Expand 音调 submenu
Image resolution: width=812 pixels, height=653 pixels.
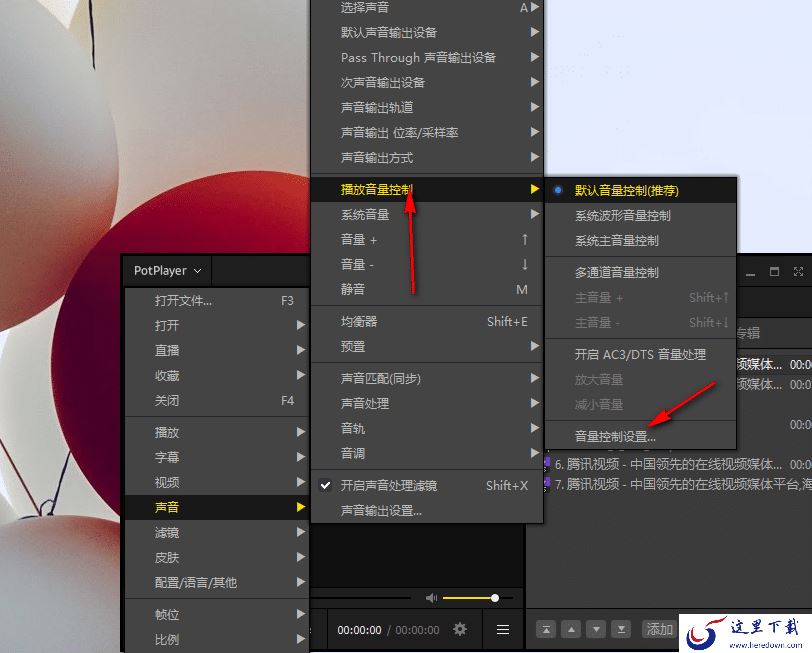[x=427, y=454]
